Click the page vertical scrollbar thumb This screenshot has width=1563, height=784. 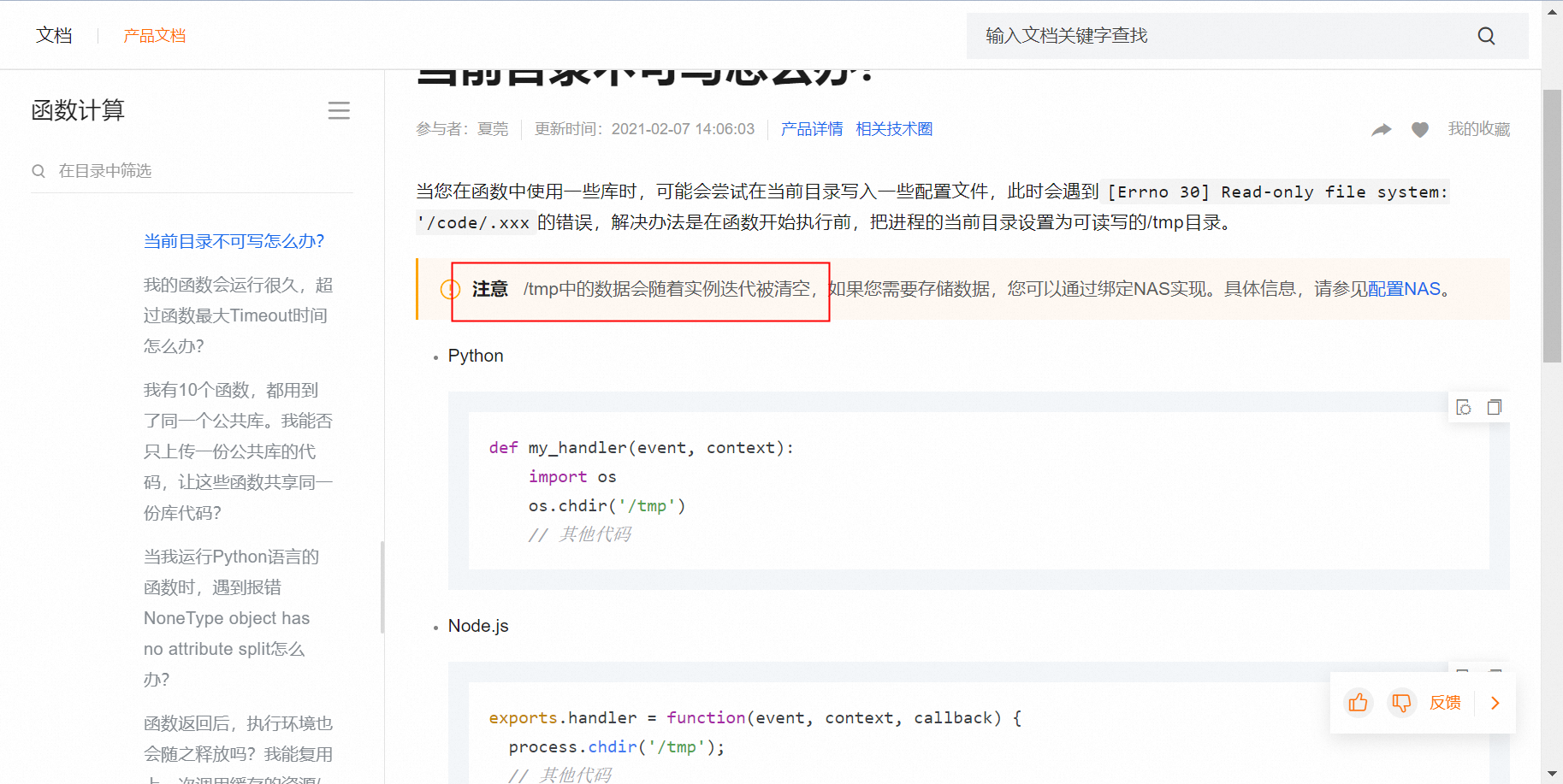point(1552,226)
